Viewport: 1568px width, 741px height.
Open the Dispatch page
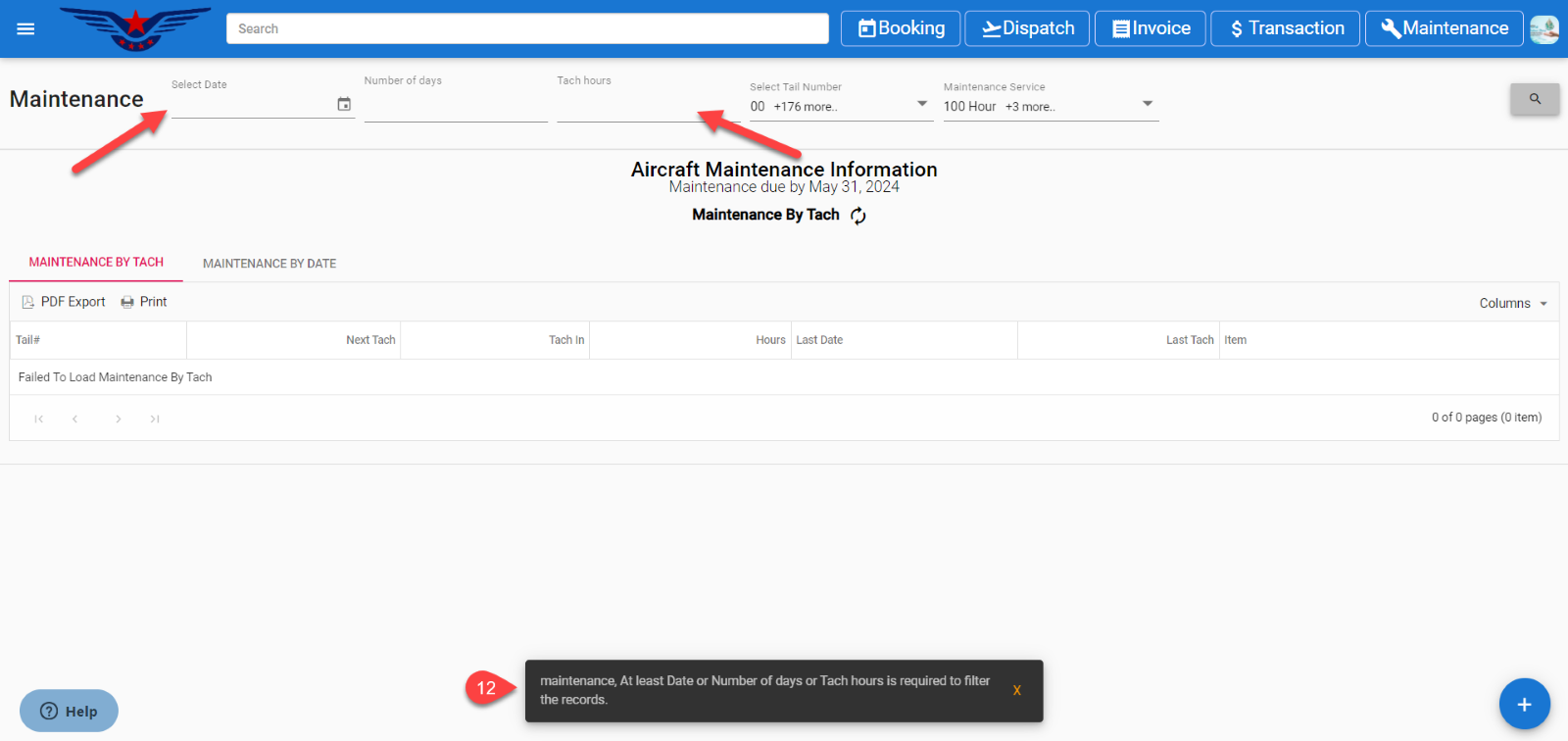1027,28
